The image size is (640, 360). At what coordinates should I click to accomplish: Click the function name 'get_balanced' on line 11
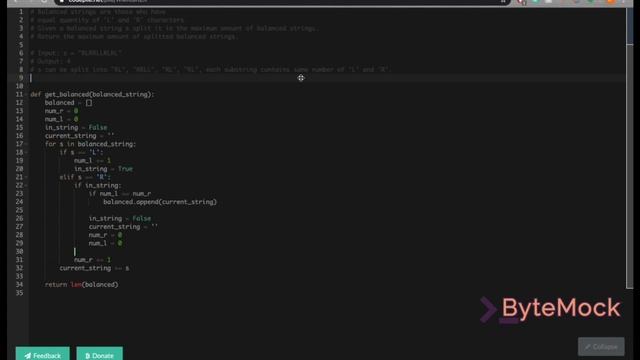click(67, 95)
